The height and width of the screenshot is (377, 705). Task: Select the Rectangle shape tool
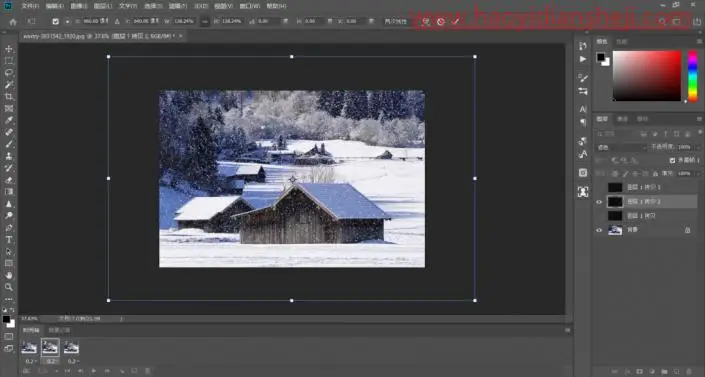[9, 263]
